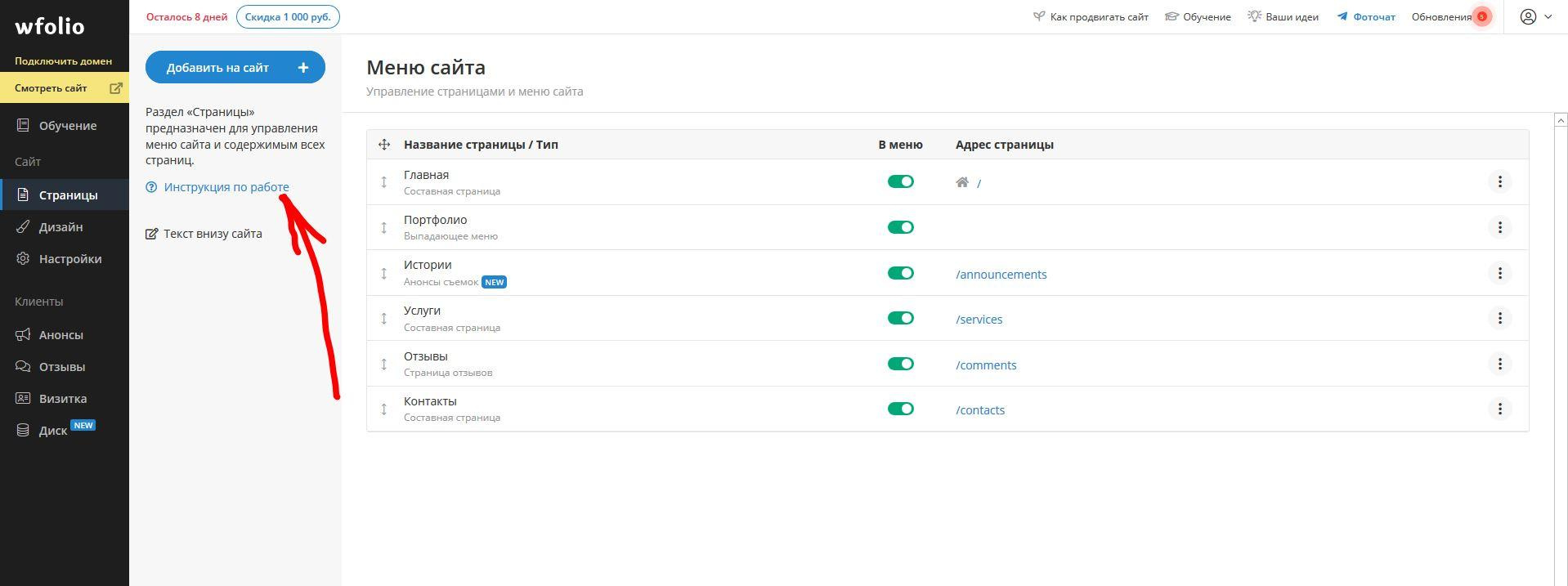
Task: Click the home icon in Главная row
Action: 962,182
